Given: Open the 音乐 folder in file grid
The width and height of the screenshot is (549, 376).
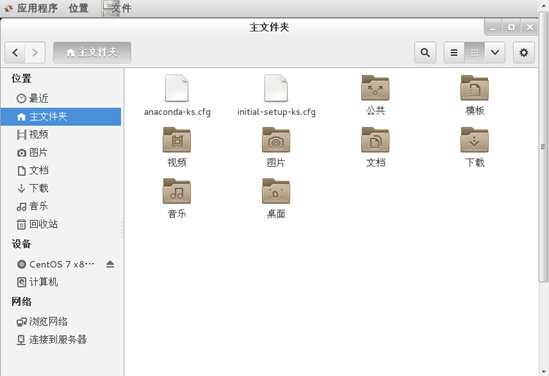Looking at the screenshot, I should [x=177, y=191].
